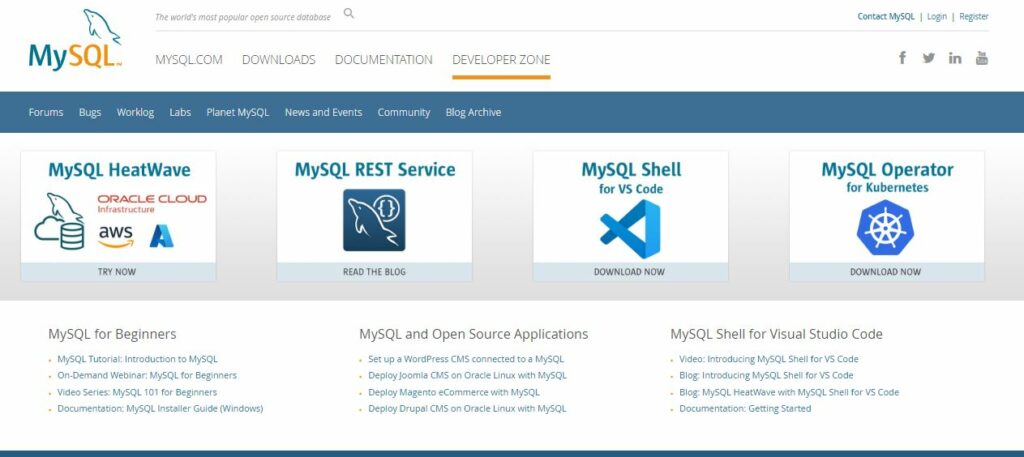Click DOWNLOAD NOW under MySQL Shell
The image size is (1024, 457).
[x=630, y=272]
